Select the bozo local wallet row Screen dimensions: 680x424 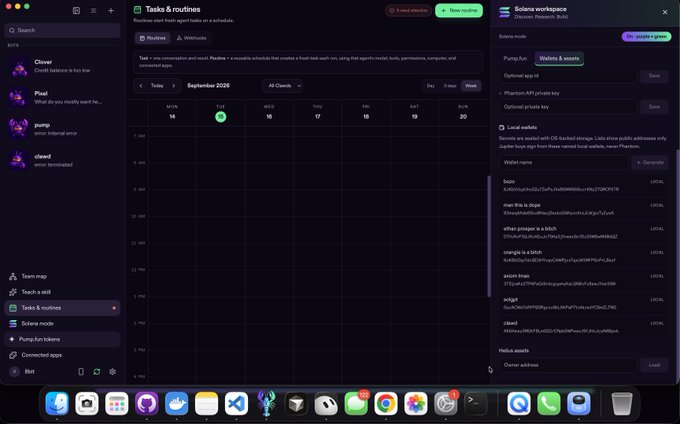tap(583, 186)
